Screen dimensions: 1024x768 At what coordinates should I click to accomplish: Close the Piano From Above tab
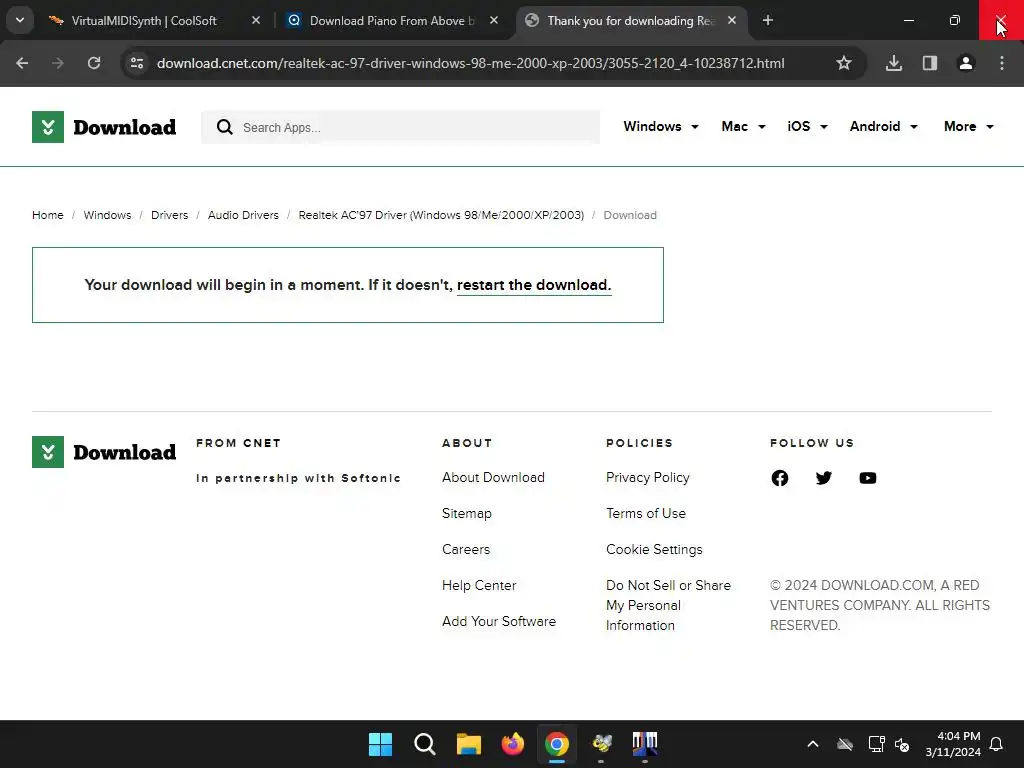494,21
